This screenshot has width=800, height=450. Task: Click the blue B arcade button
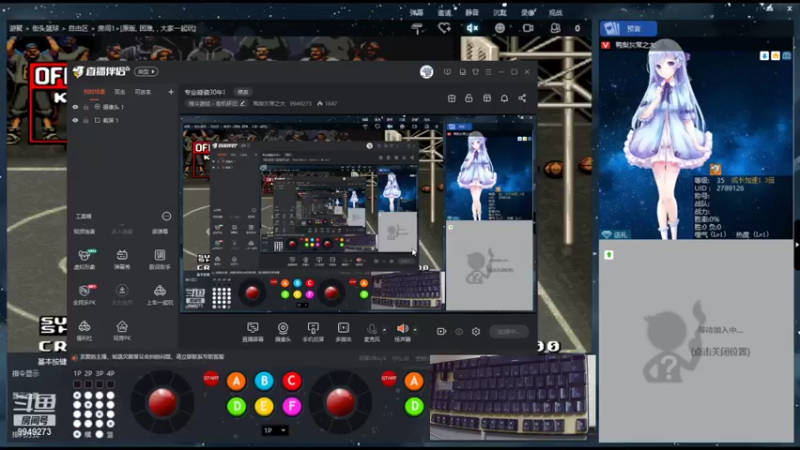click(x=264, y=381)
